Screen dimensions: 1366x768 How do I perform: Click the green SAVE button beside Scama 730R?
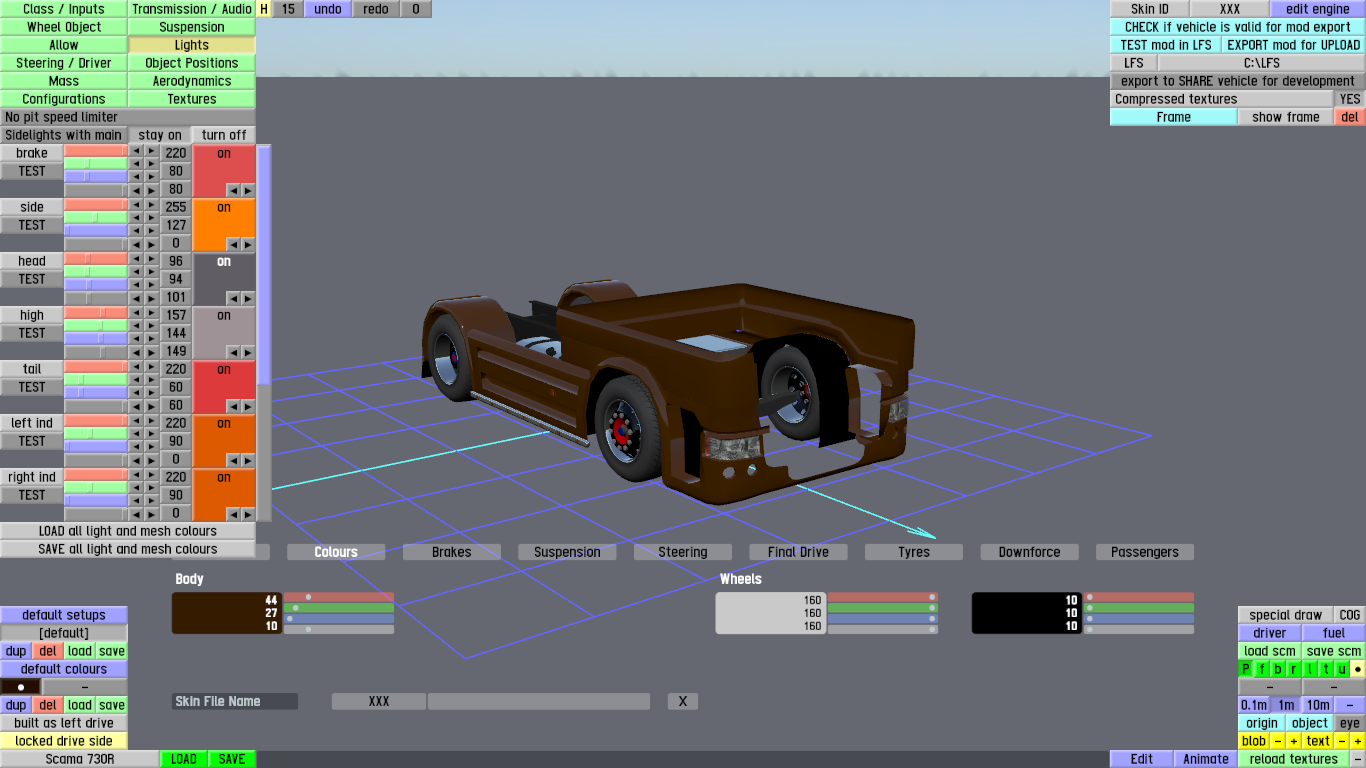(232, 759)
